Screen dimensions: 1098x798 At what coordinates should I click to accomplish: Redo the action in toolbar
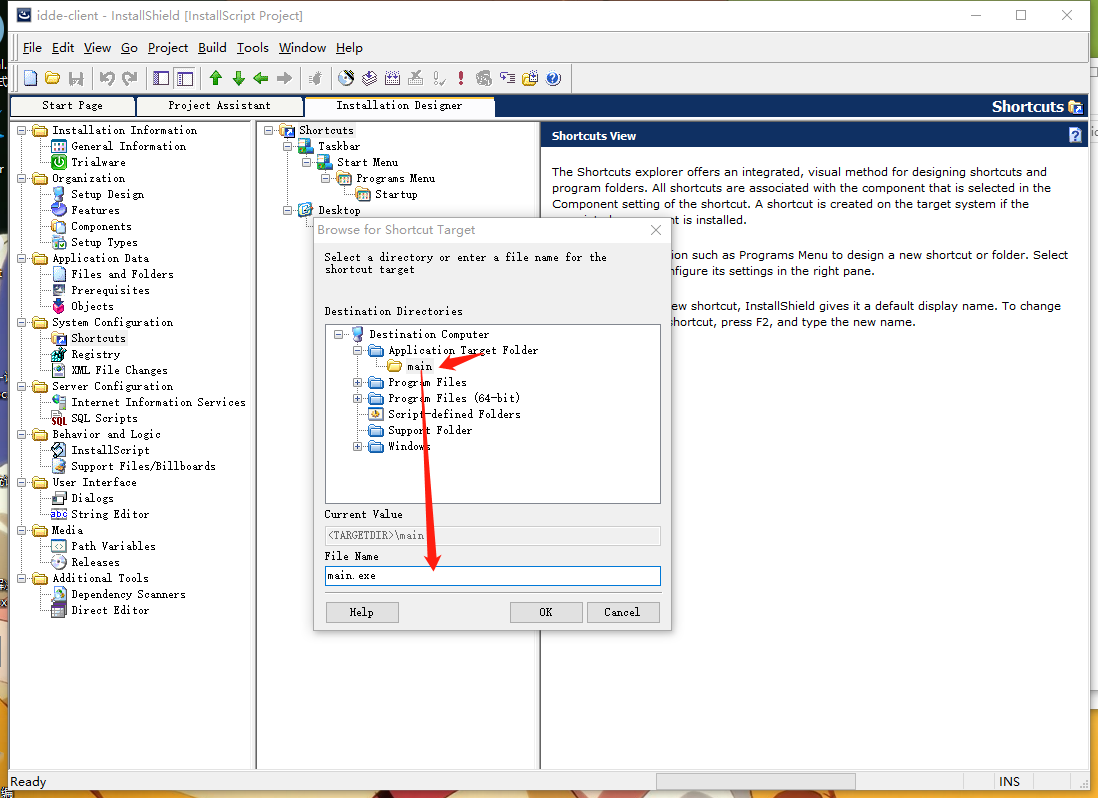130,78
